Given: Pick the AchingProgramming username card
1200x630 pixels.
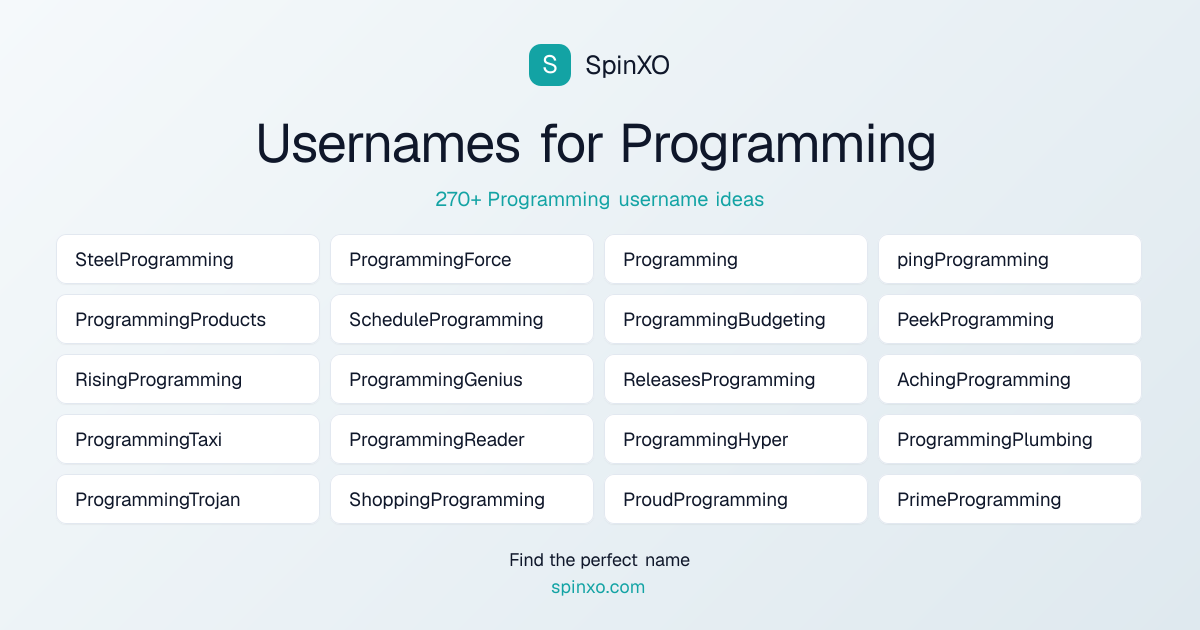Looking at the screenshot, I should (1010, 379).
